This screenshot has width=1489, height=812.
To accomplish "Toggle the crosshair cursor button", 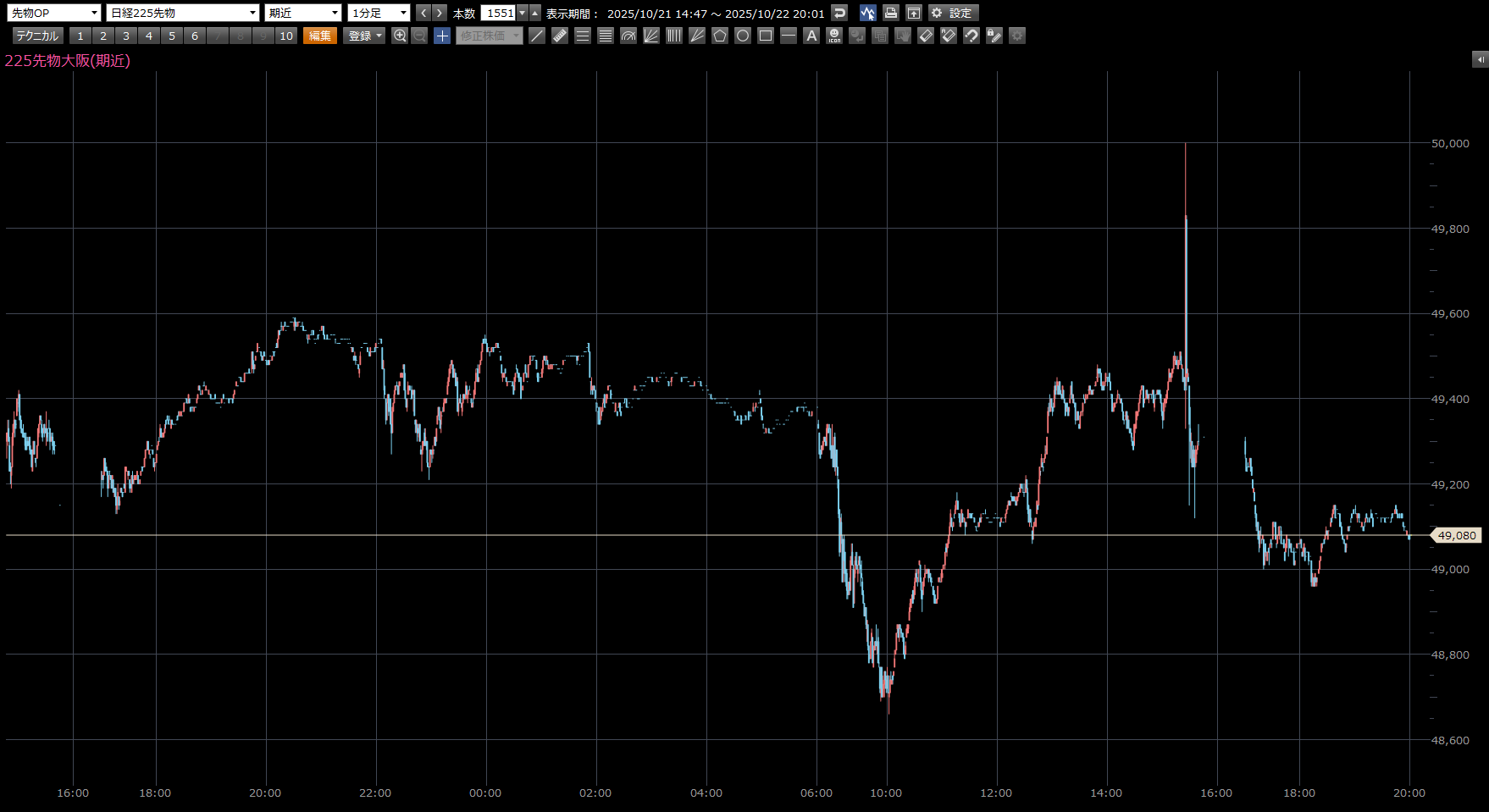I will point(442,36).
